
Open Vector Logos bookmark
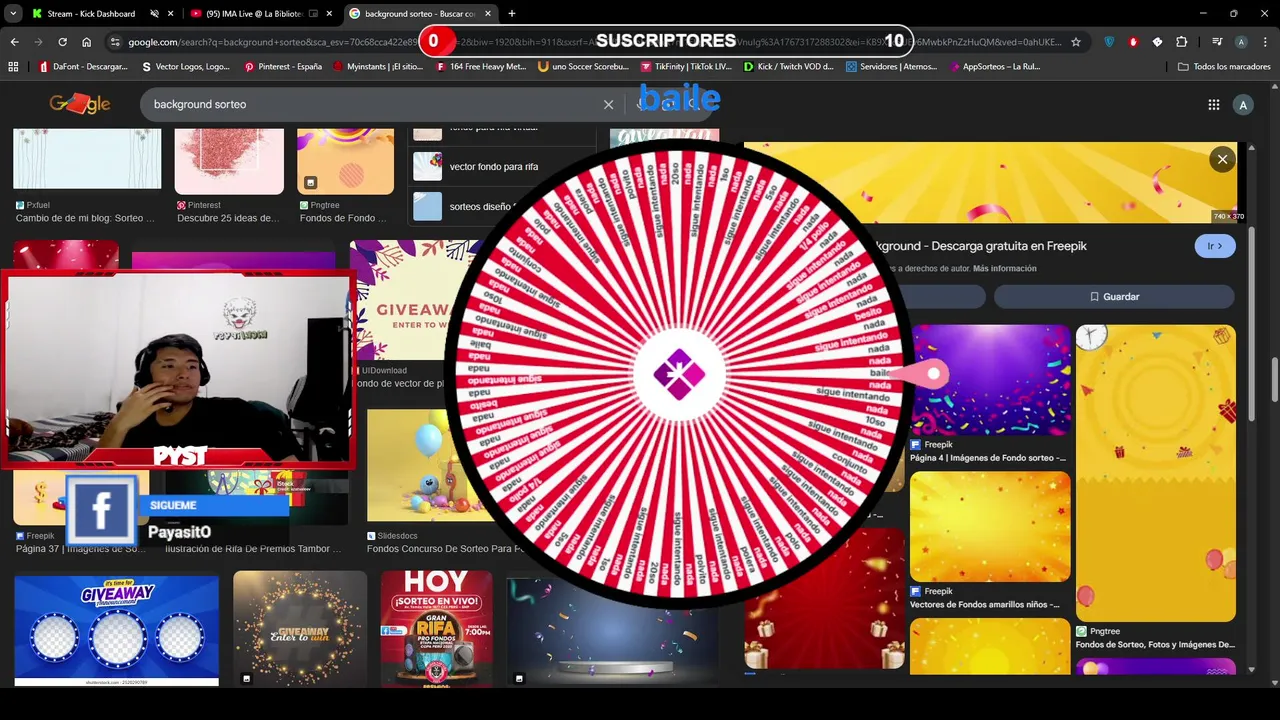(187, 67)
